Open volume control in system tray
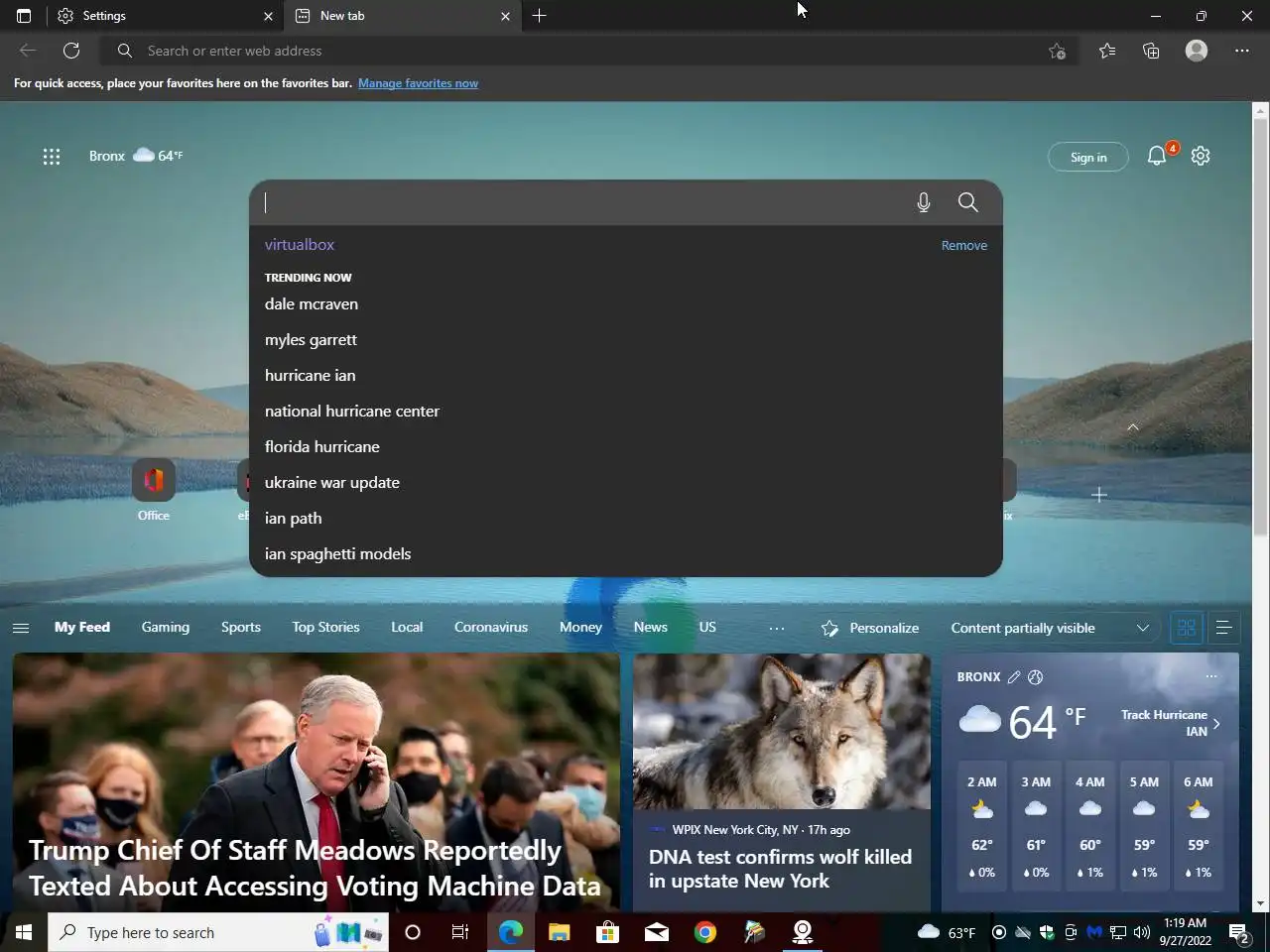1270x952 pixels. coord(1142,932)
